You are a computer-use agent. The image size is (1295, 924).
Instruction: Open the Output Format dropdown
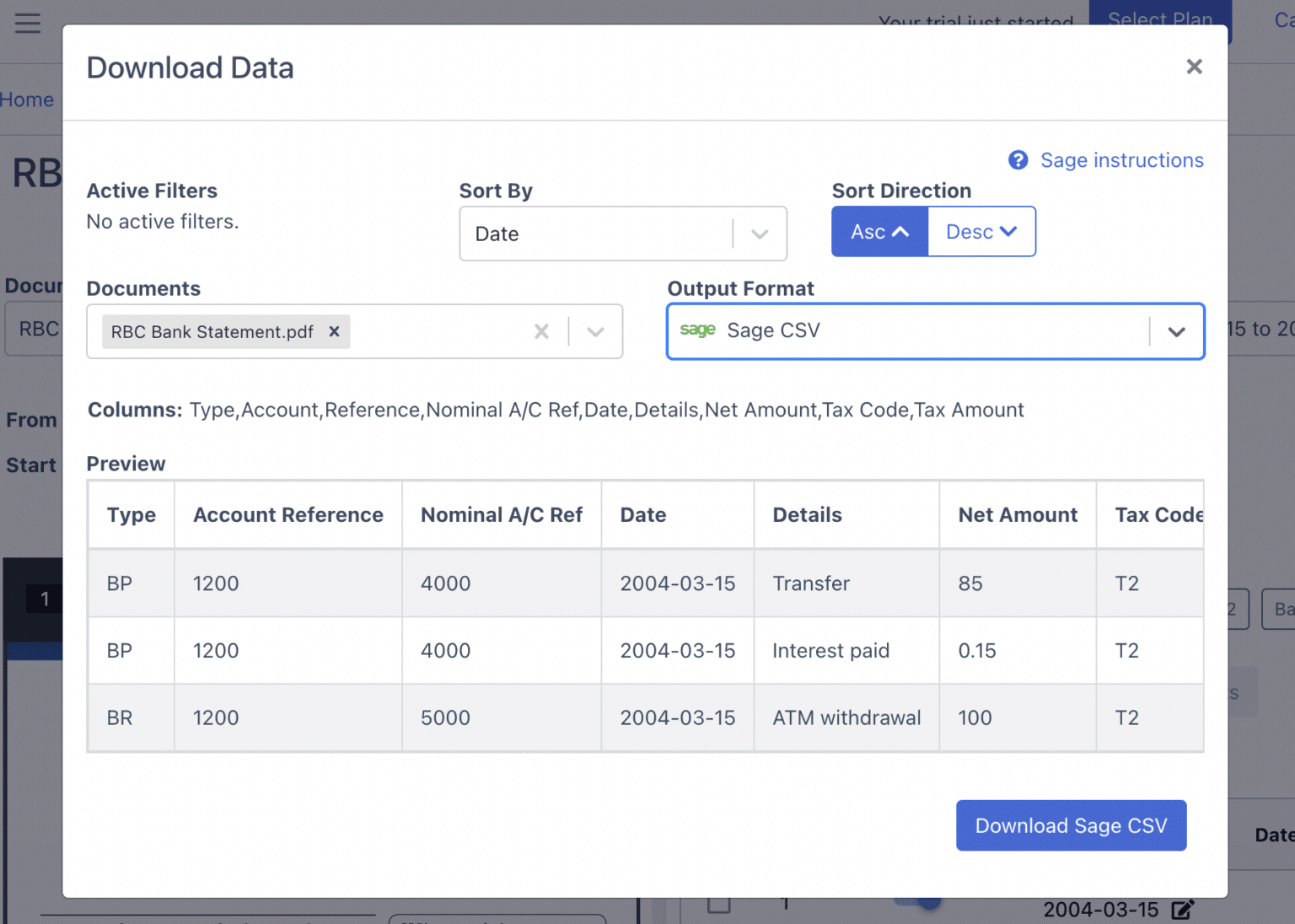click(x=1177, y=331)
